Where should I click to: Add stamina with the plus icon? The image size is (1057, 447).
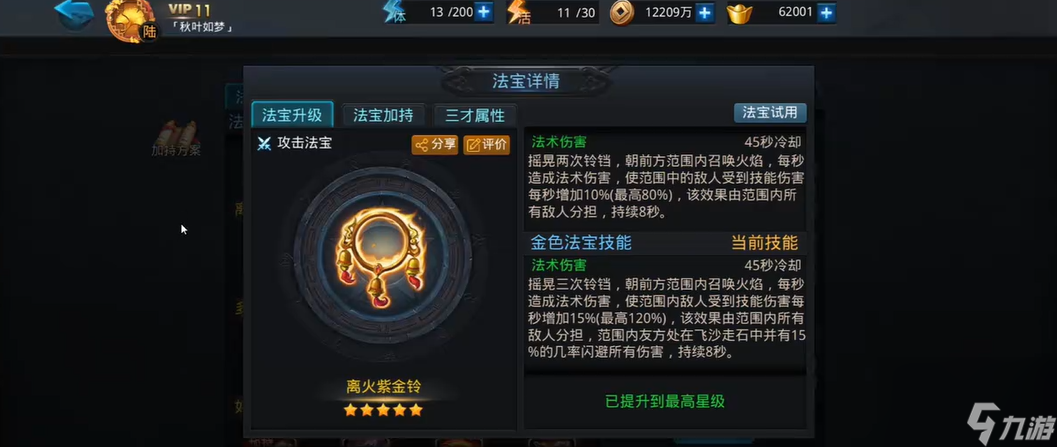click(483, 12)
